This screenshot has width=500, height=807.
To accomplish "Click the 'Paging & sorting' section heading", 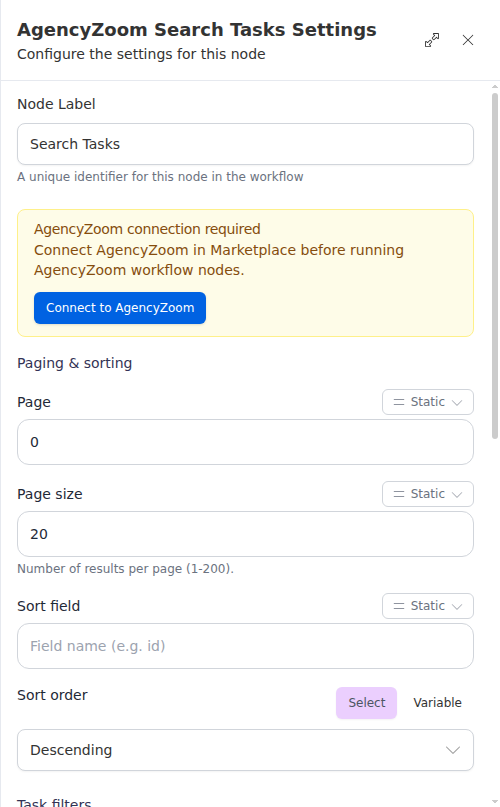I will [x=75, y=363].
